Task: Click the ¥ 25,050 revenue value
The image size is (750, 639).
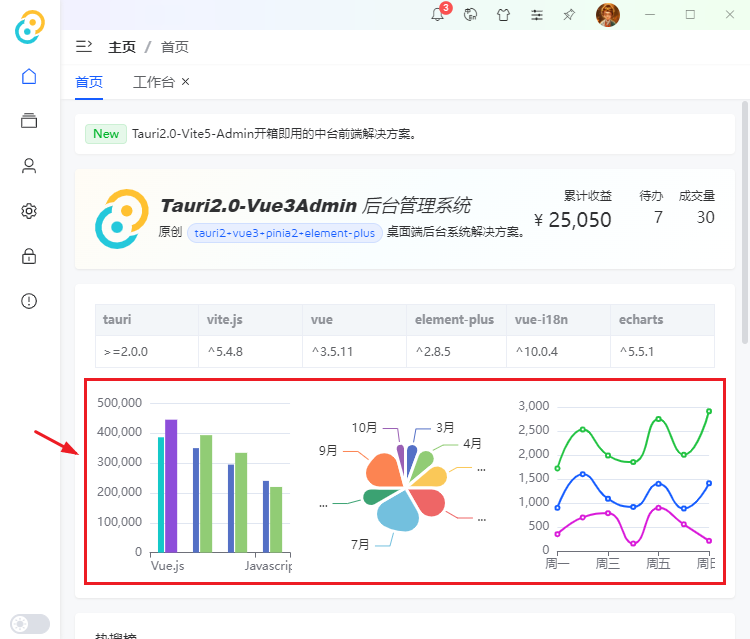Action: pyautogui.click(x=573, y=220)
